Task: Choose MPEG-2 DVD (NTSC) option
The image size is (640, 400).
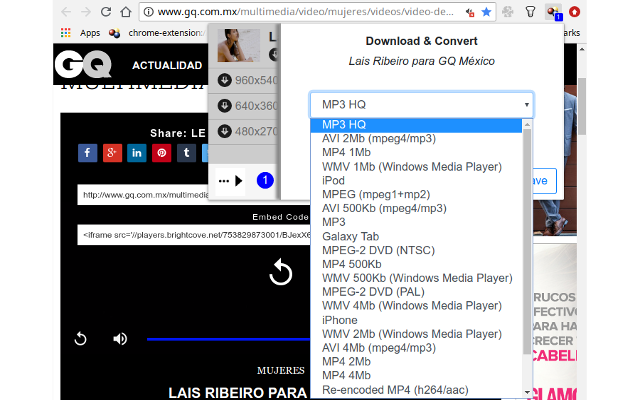Action: click(416, 250)
